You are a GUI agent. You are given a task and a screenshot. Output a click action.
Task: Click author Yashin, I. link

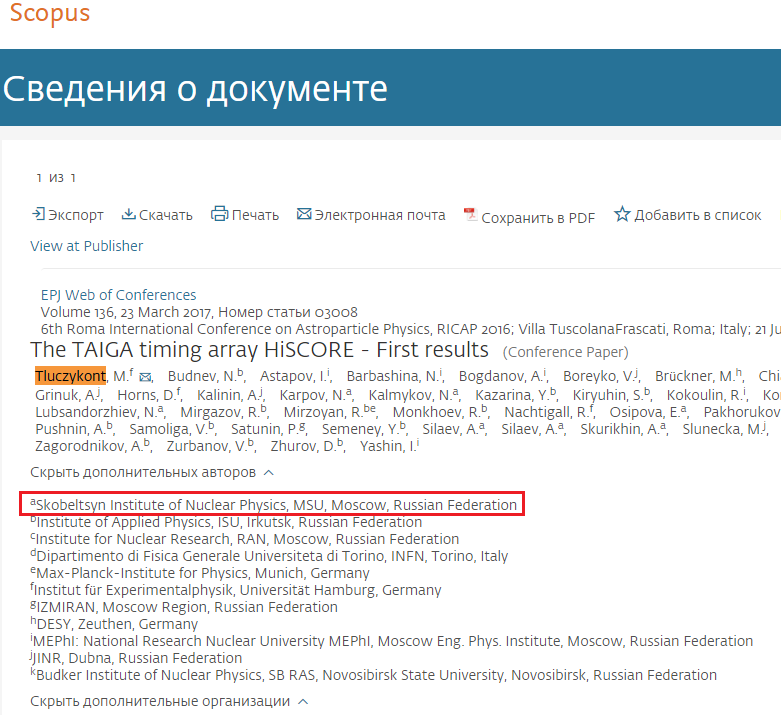tap(385, 446)
